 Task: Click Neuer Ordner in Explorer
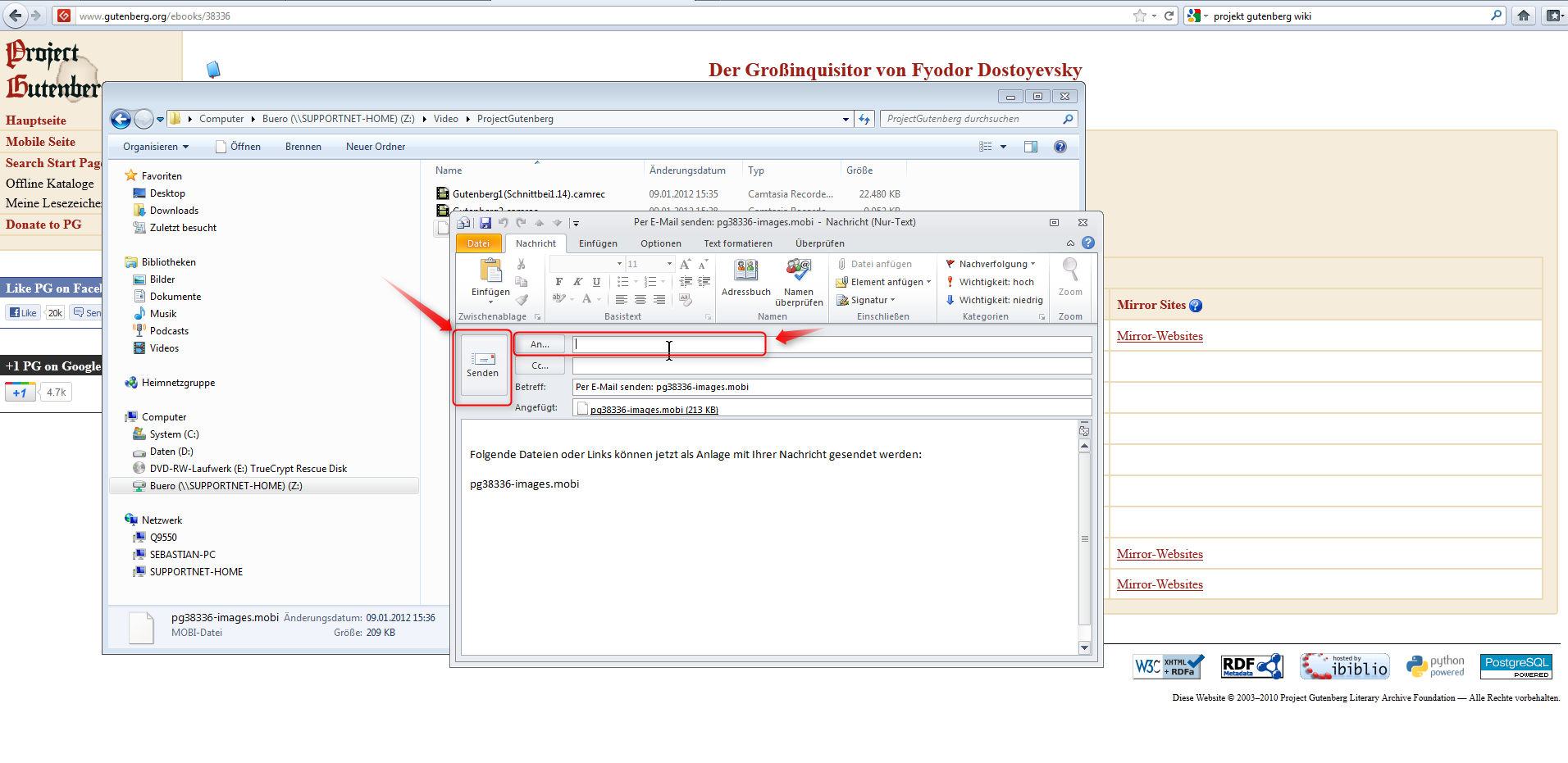[376, 147]
